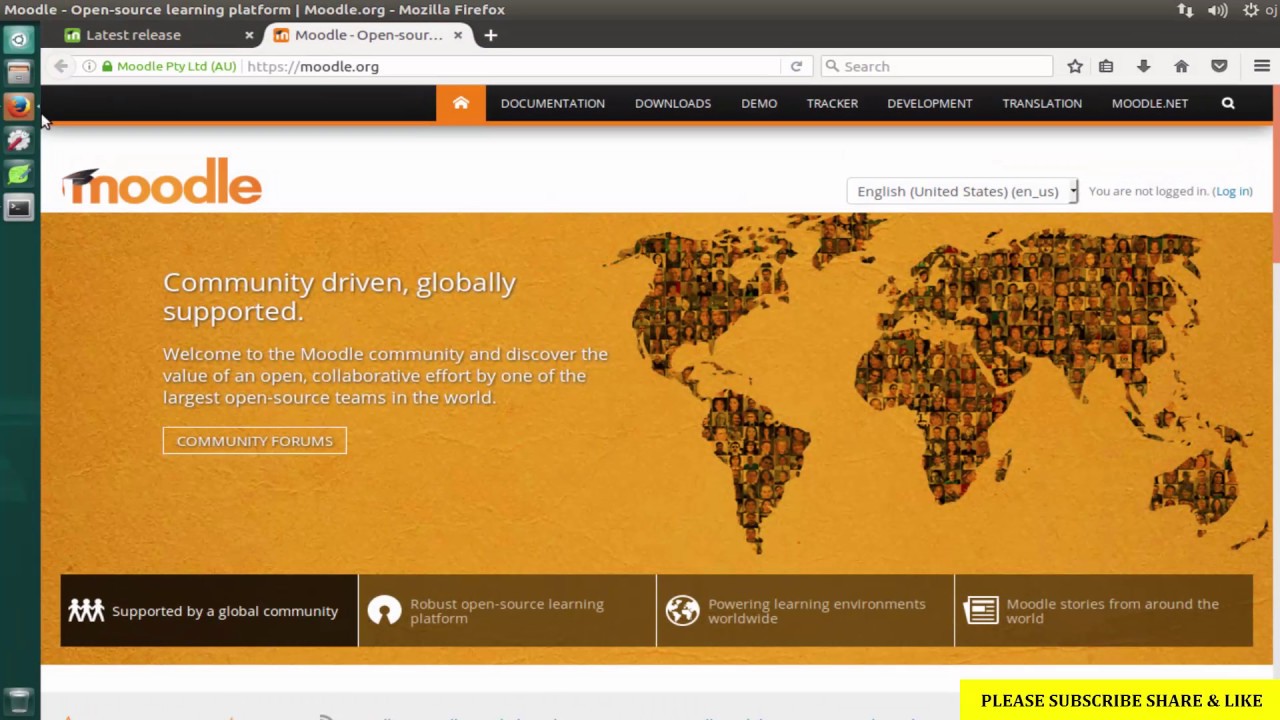Click the launcher settings wrench icon
The width and height of the screenshot is (1280, 720).
(x=18, y=141)
